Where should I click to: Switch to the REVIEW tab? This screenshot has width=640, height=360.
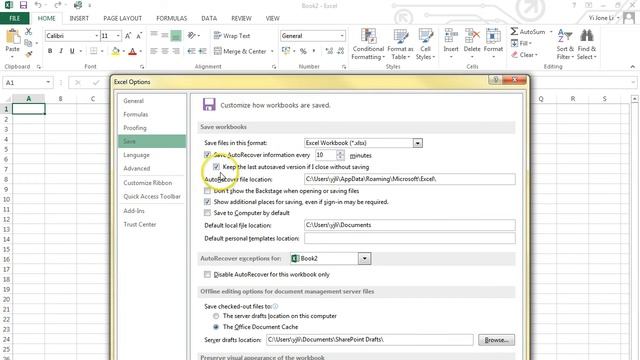[x=241, y=18]
